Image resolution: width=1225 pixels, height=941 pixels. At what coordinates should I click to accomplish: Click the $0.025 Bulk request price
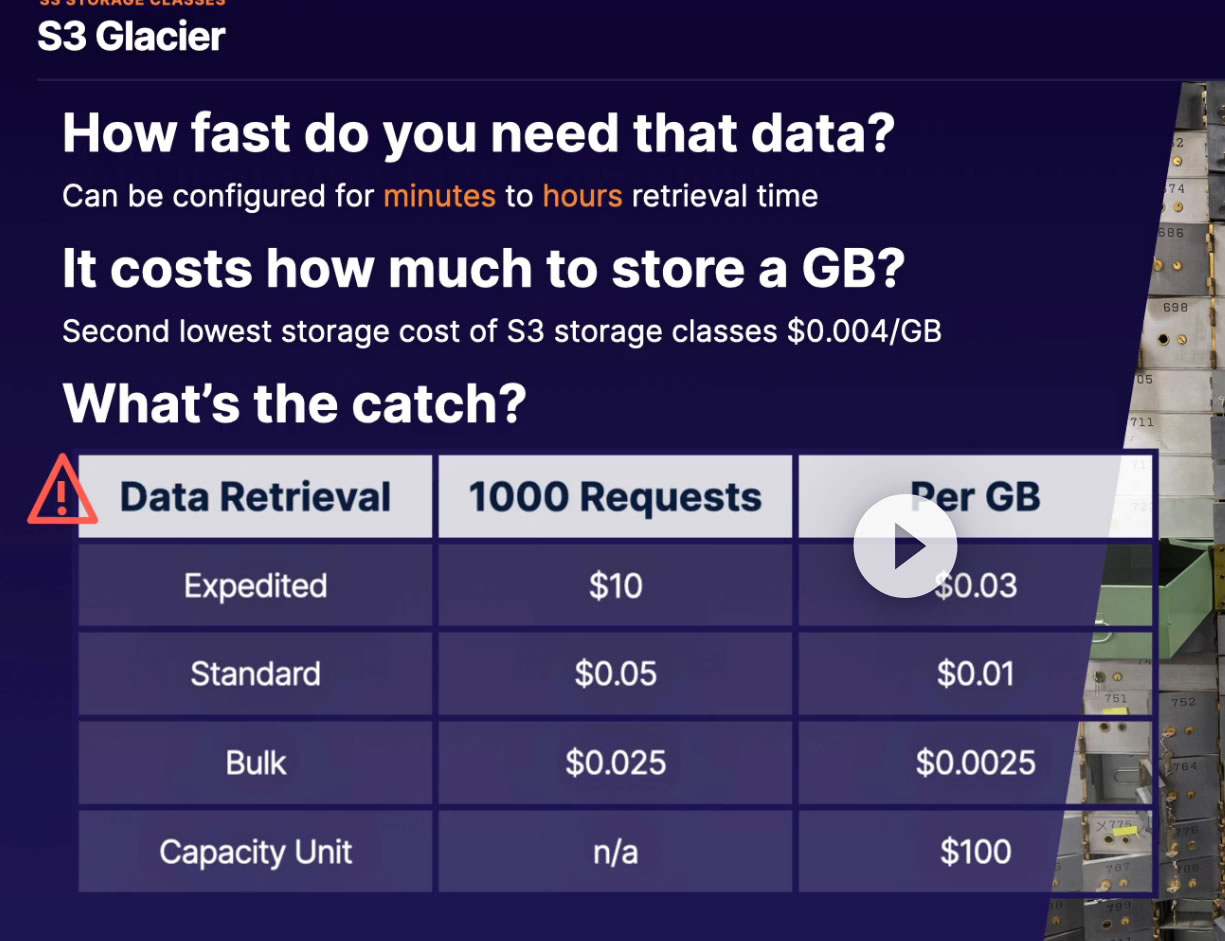[615, 763]
